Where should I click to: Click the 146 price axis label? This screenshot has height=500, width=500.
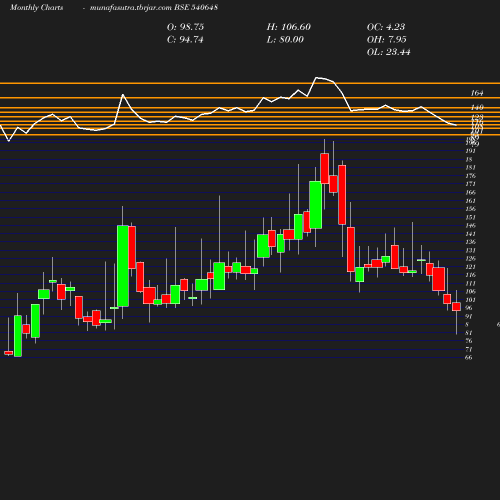click(471, 225)
